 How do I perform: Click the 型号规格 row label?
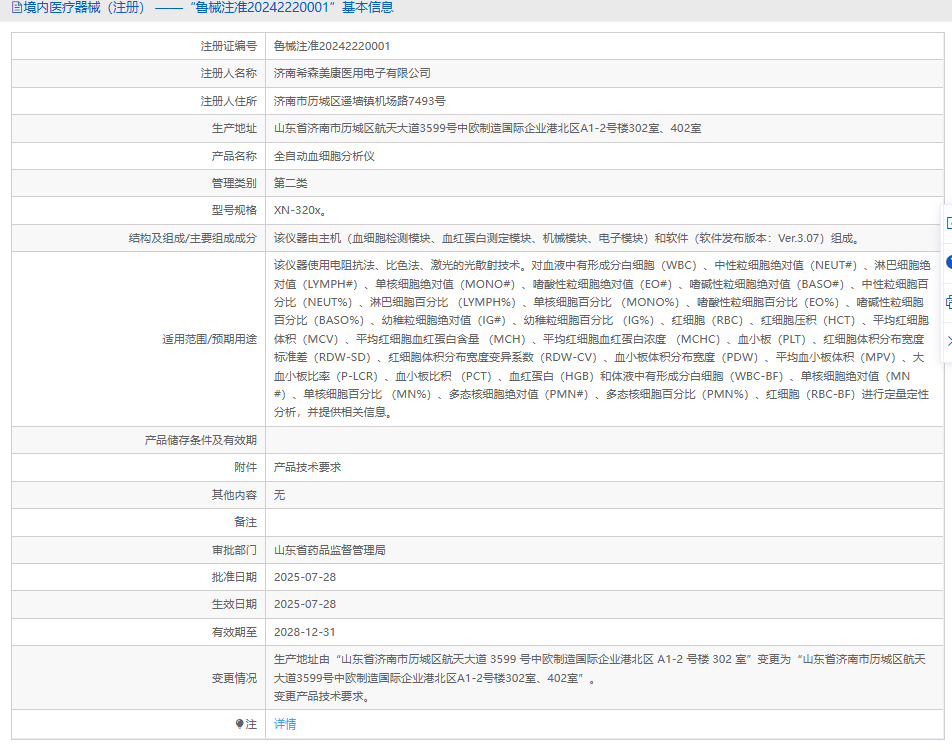pyautogui.click(x=234, y=211)
